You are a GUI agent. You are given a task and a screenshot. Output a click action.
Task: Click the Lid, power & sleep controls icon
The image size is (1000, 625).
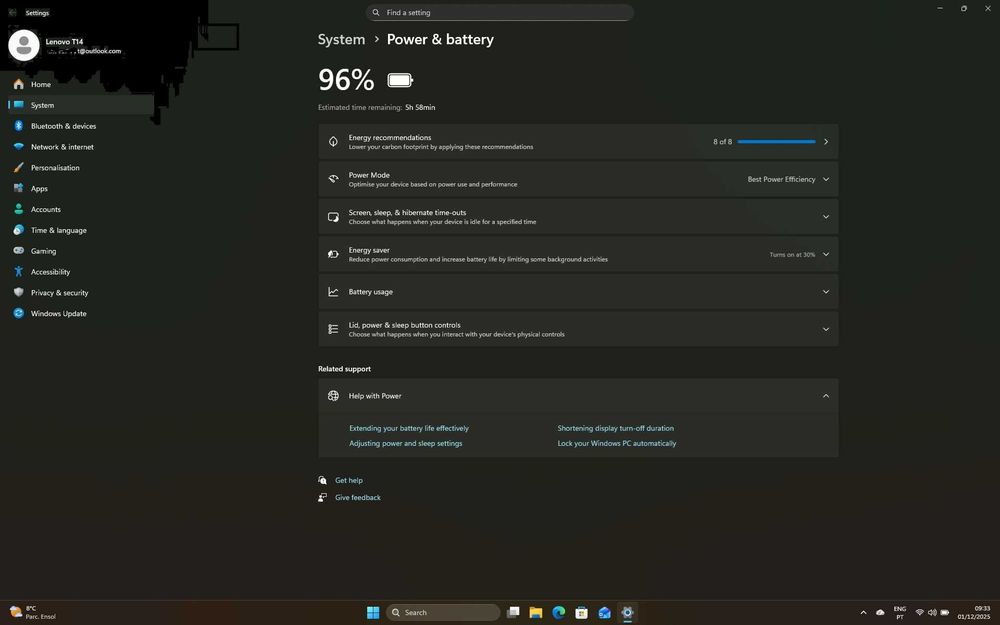(333, 329)
